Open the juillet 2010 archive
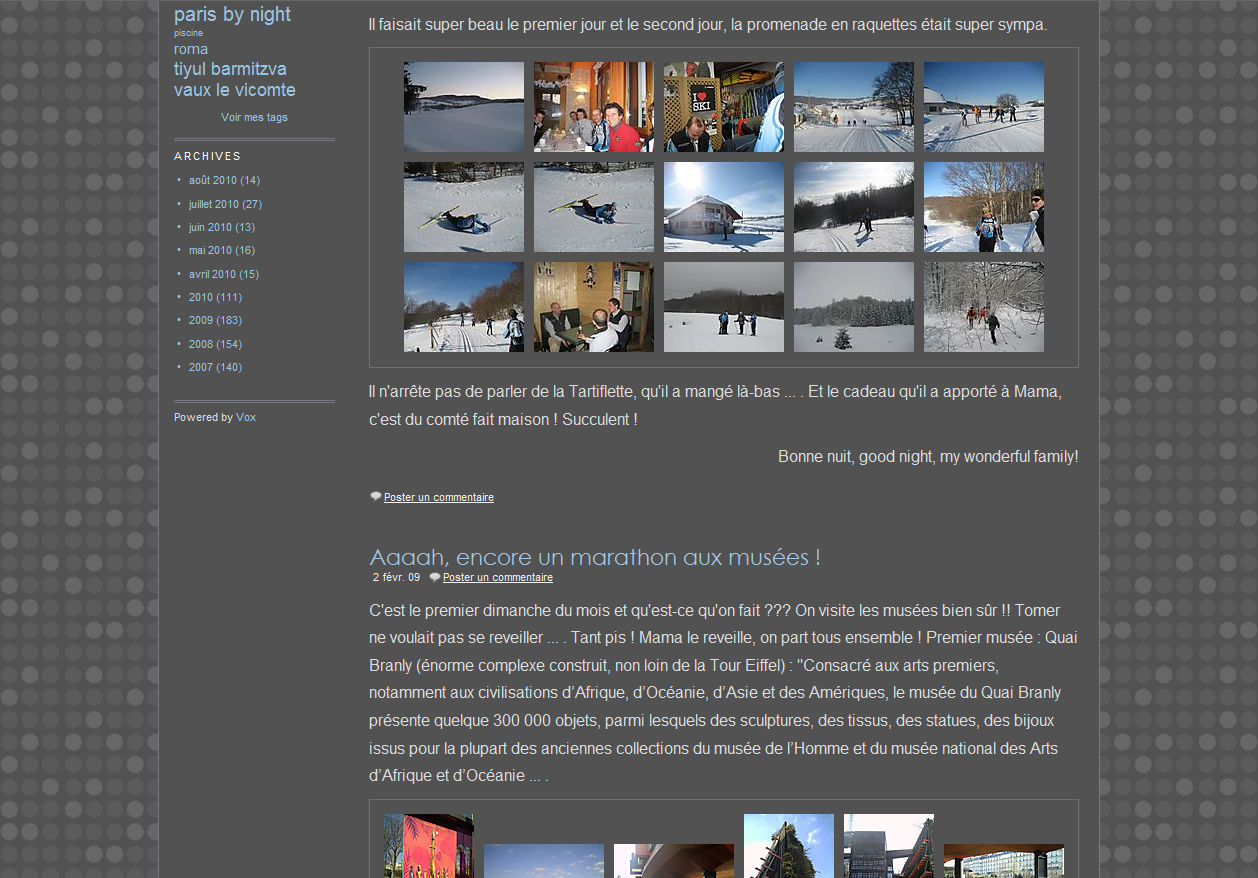 tap(214, 204)
